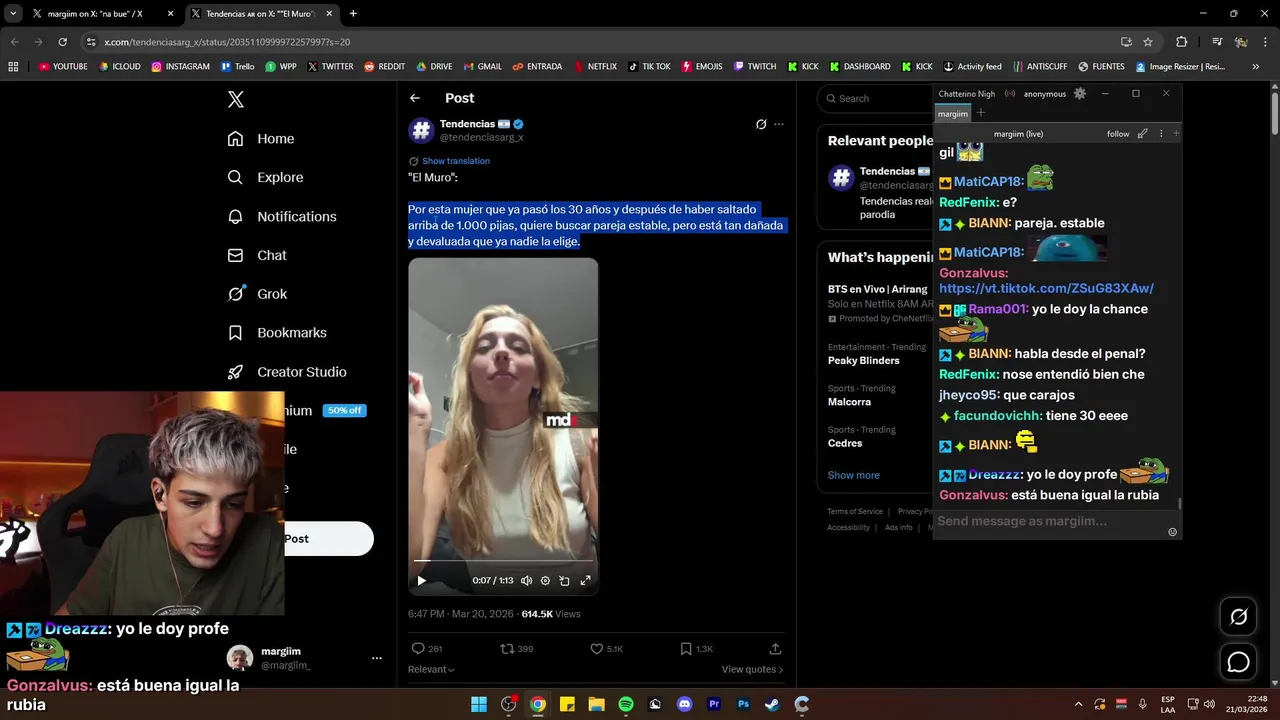
Task: Open Tendencias profile avatar on the post
Action: pos(421,130)
